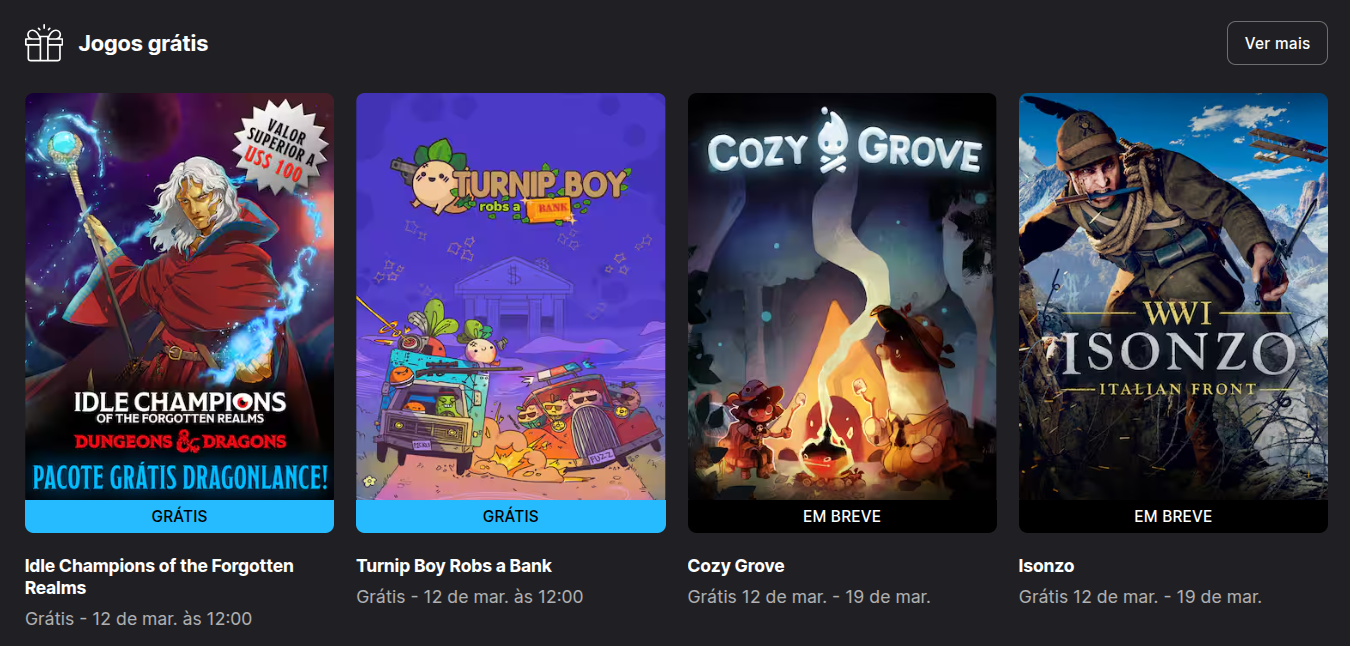Viewport: 1350px width, 646px height.
Task: Click the Dungeons & Dragons logo on Idle Champions
Action: click(180, 440)
